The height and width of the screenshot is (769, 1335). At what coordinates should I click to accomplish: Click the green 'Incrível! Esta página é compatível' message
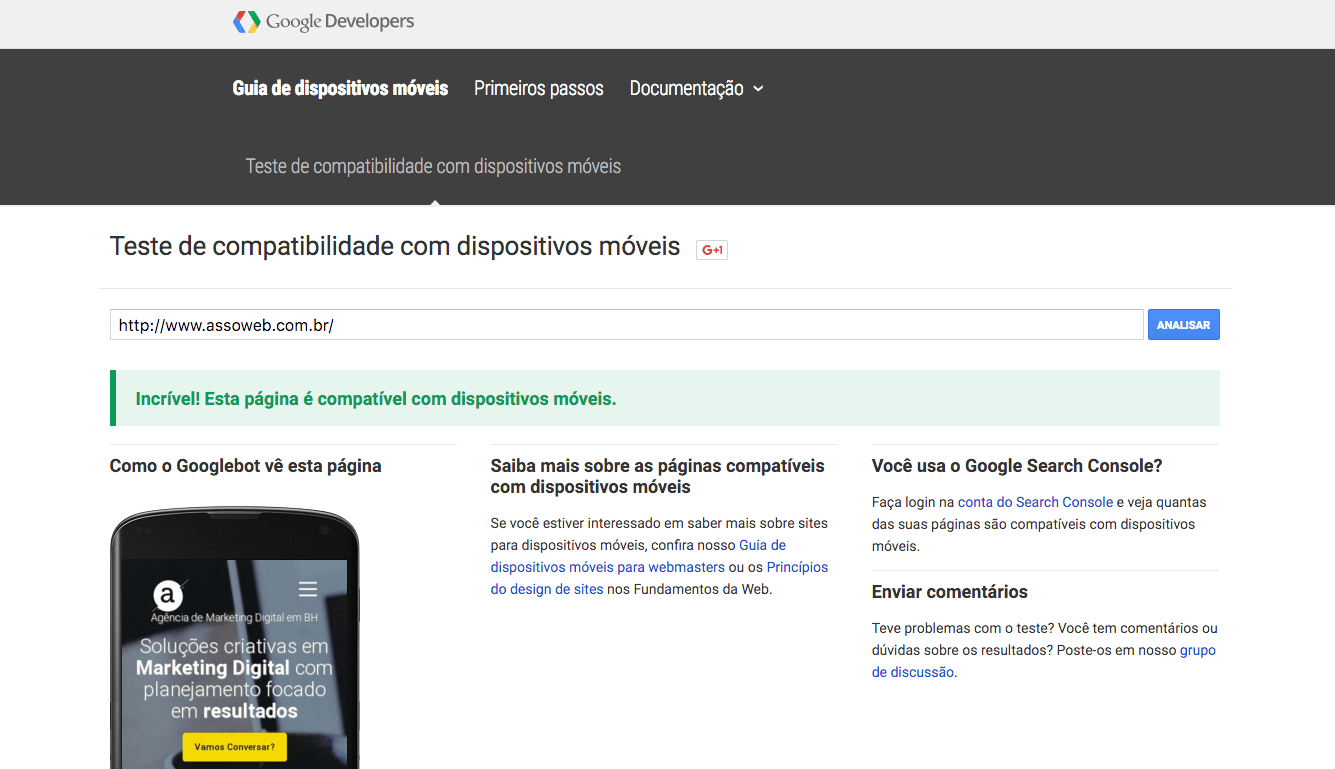[665, 398]
